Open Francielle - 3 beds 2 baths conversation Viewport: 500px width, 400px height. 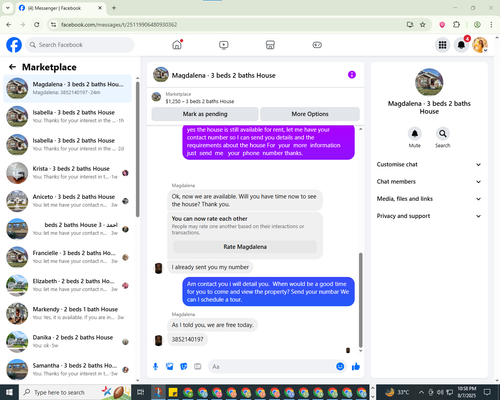click(68, 257)
